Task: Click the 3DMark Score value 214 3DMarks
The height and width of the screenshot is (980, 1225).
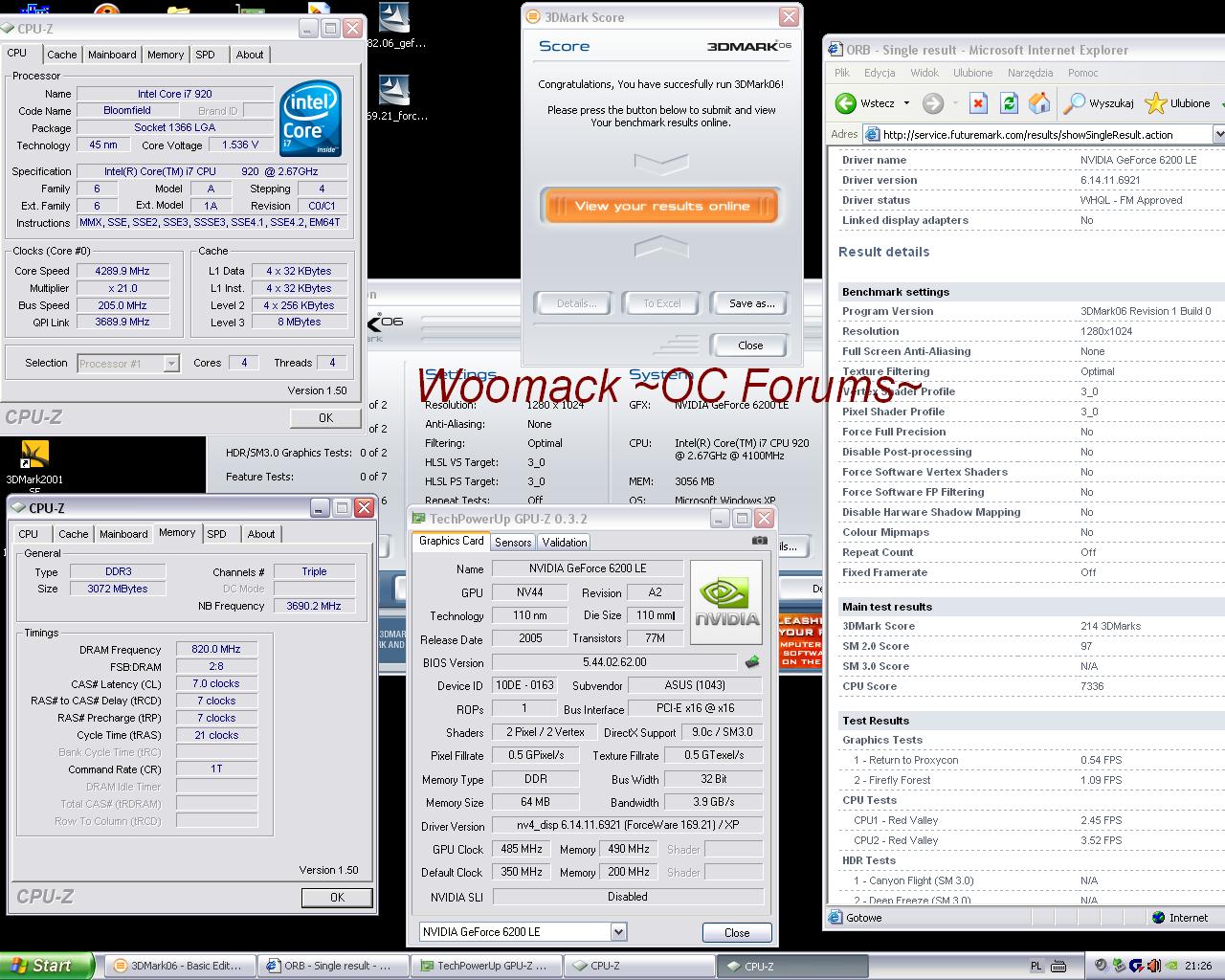Action: (1110, 626)
